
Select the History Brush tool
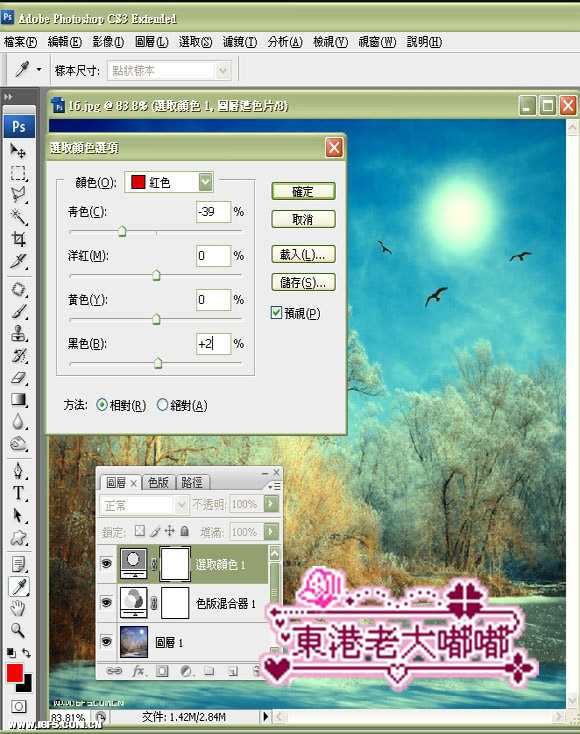[18, 355]
